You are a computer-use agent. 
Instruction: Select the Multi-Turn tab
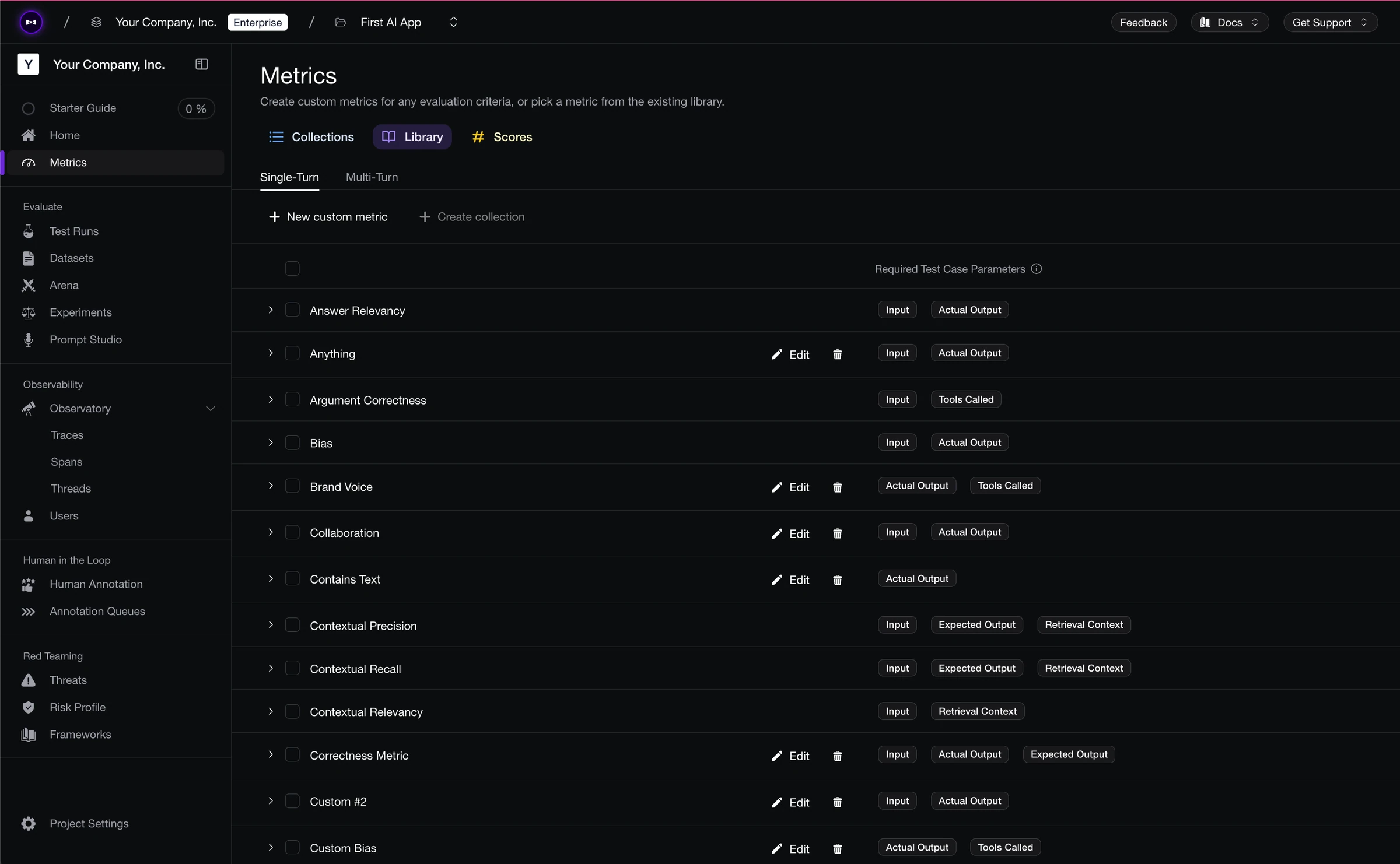pyautogui.click(x=372, y=177)
